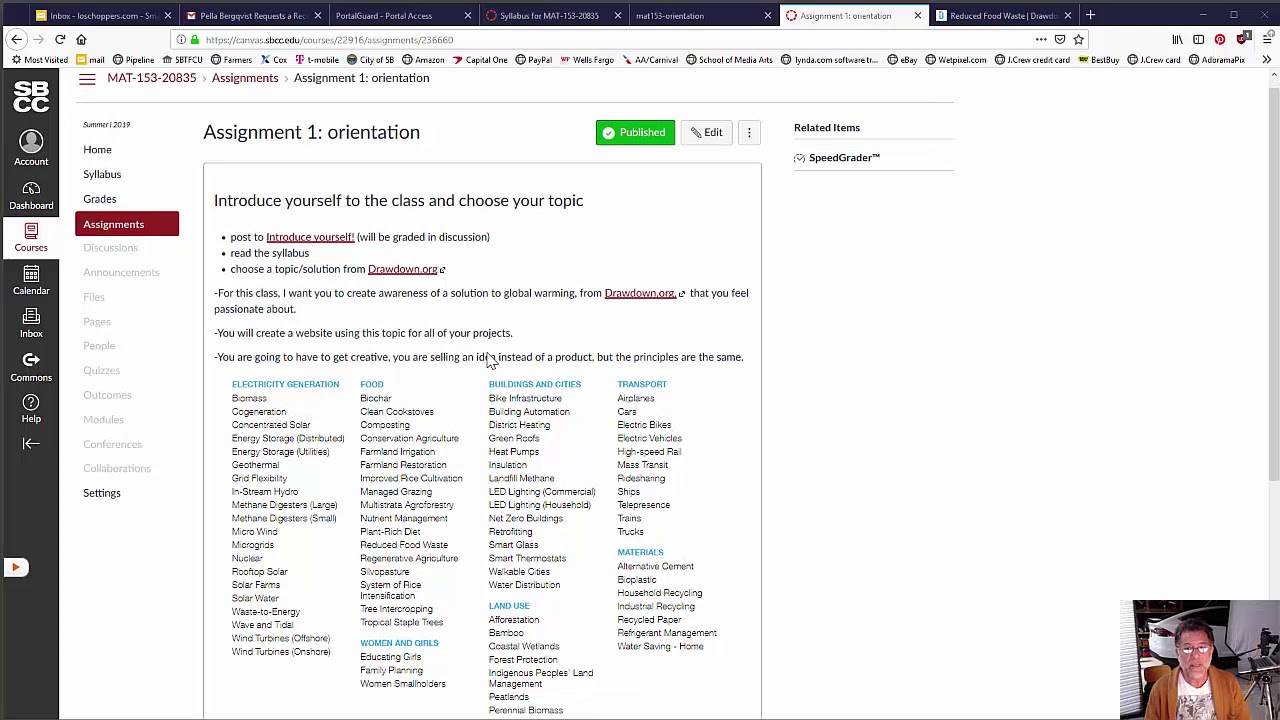The width and height of the screenshot is (1280, 720).
Task: Open Syllabus in course navigation
Action: pos(102,174)
